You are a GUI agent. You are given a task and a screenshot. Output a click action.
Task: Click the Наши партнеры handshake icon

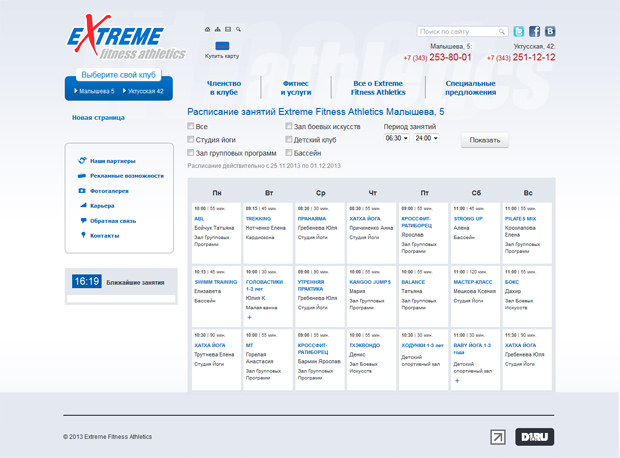82,161
